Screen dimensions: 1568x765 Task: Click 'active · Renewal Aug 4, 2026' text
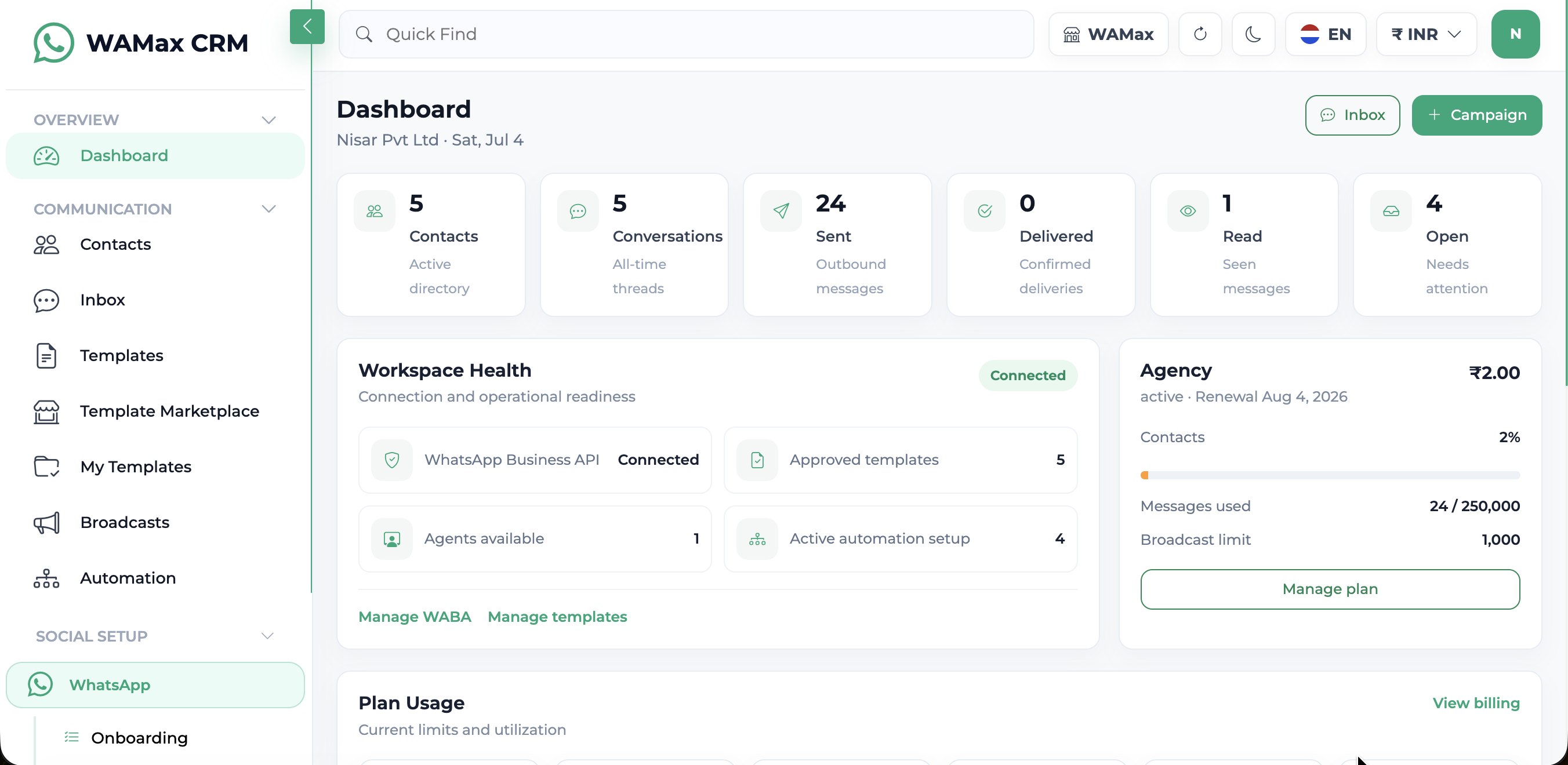point(1244,396)
